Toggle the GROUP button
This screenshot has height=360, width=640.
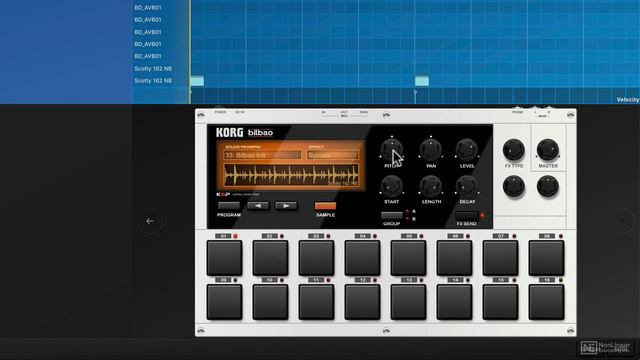pos(391,216)
